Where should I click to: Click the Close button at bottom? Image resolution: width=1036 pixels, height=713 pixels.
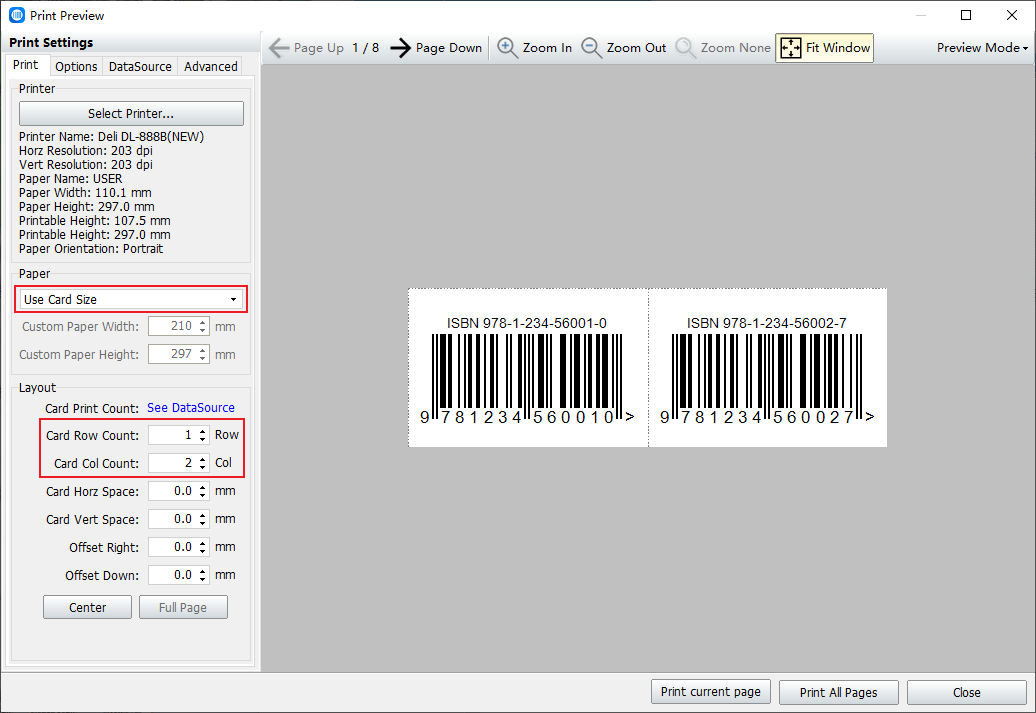[x=967, y=692]
